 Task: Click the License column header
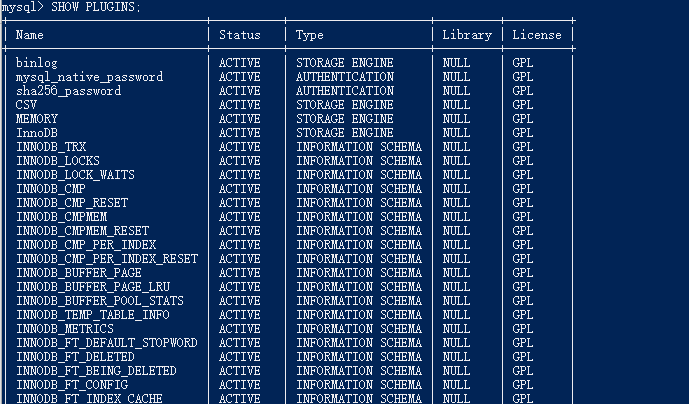[x=537, y=35]
